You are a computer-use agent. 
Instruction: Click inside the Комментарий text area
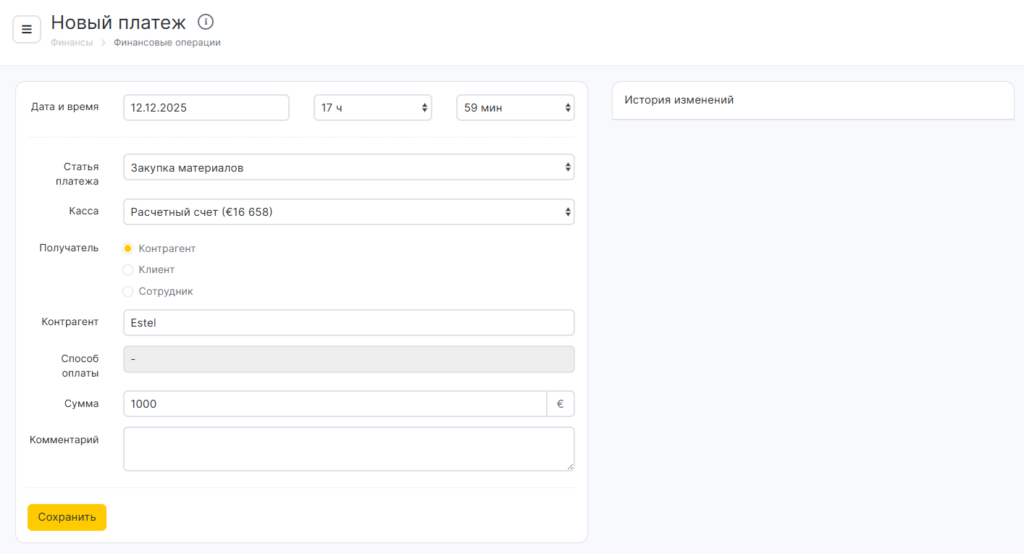click(x=348, y=449)
